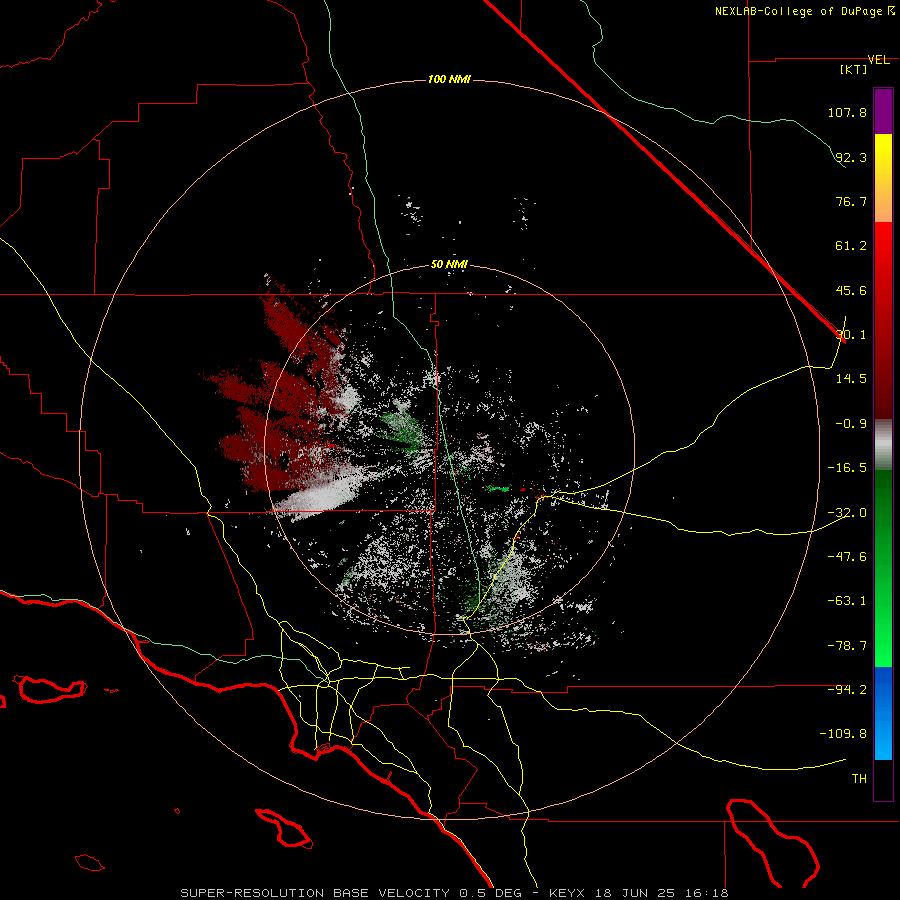
Task: Select the 61.2 legend value
Action: tap(851, 246)
